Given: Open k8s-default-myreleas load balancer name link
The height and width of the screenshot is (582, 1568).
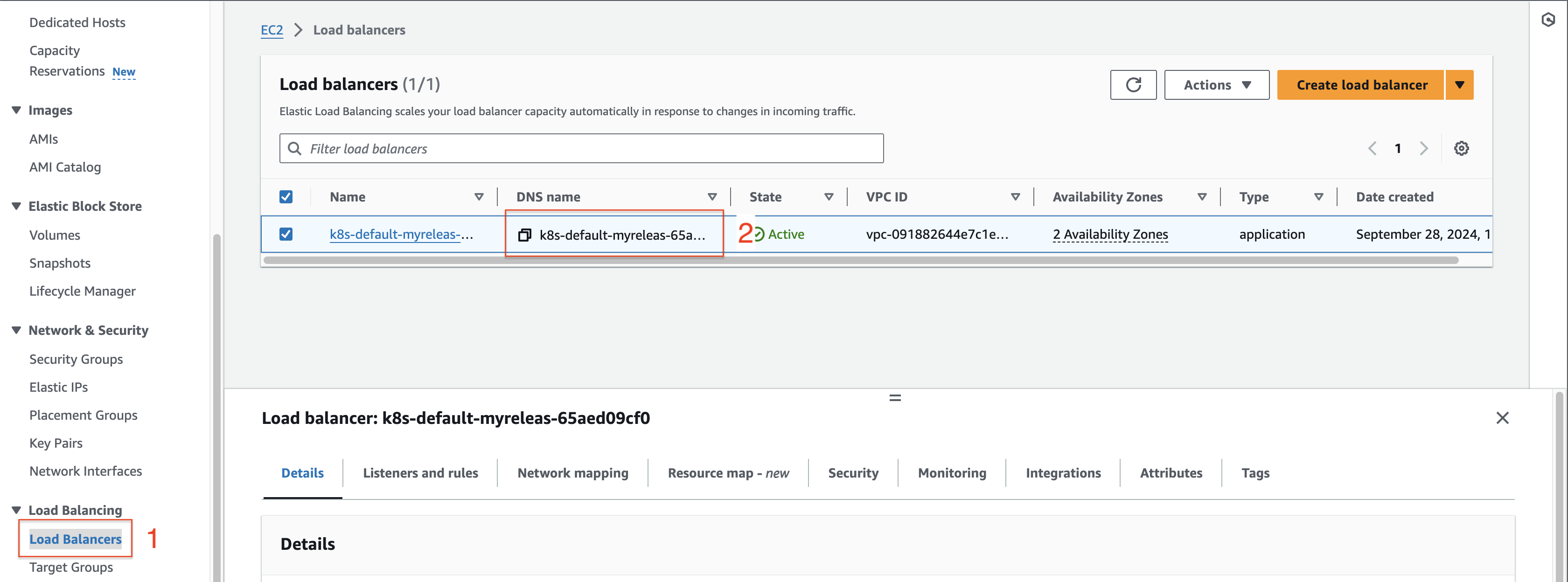Looking at the screenshot, I should point(401,234).
